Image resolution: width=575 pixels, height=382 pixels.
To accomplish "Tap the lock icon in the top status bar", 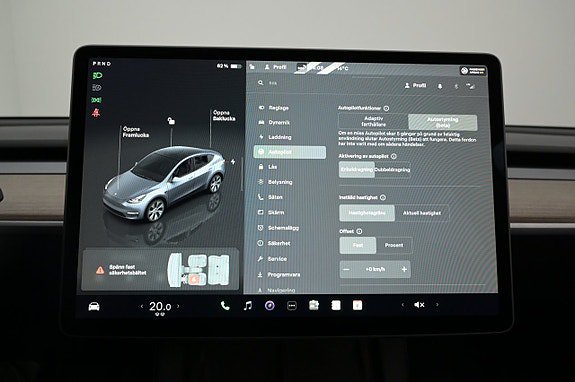I will [x=252, y=67].
